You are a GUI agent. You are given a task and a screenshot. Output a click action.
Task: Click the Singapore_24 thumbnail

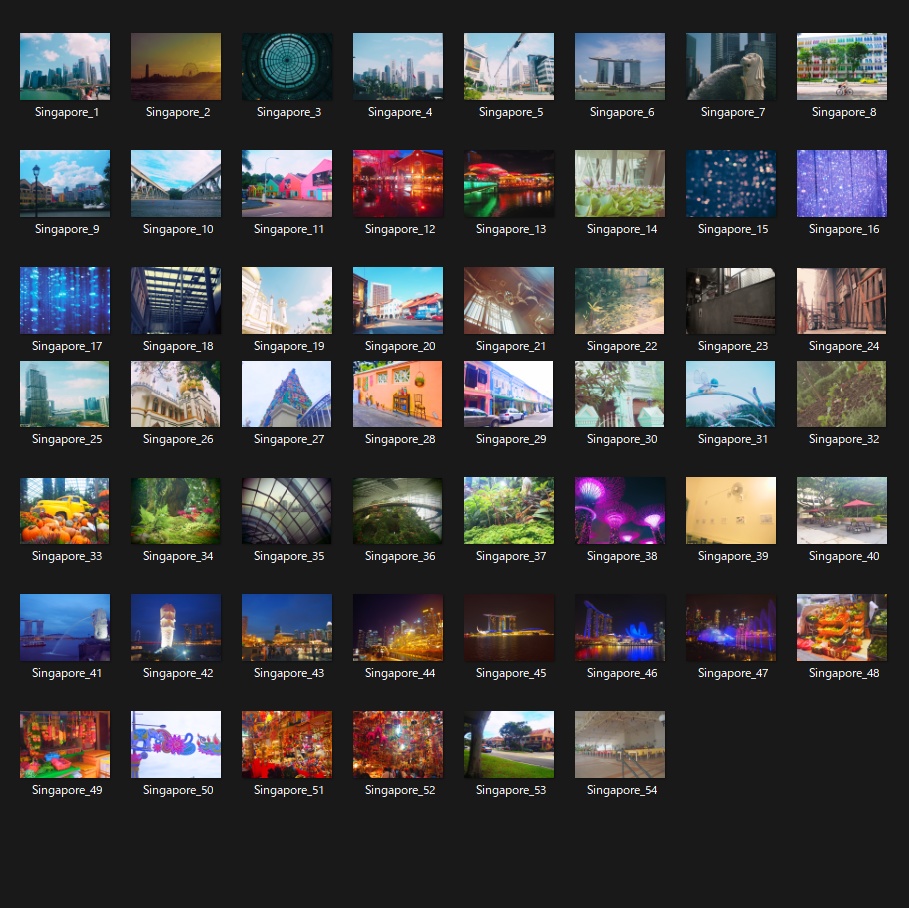click(842, 300)
